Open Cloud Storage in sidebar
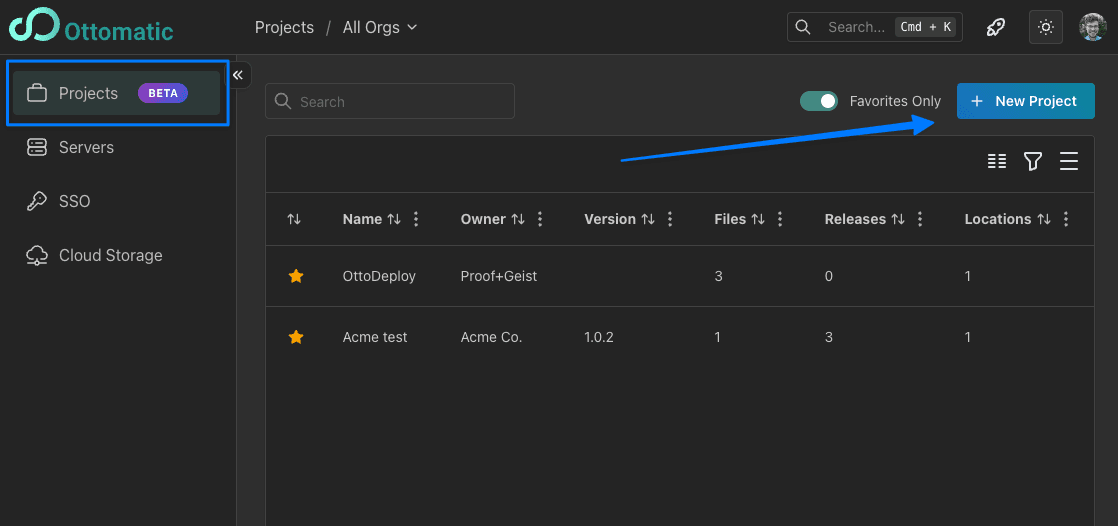The image size is (1118, 526). click(110, 255)
